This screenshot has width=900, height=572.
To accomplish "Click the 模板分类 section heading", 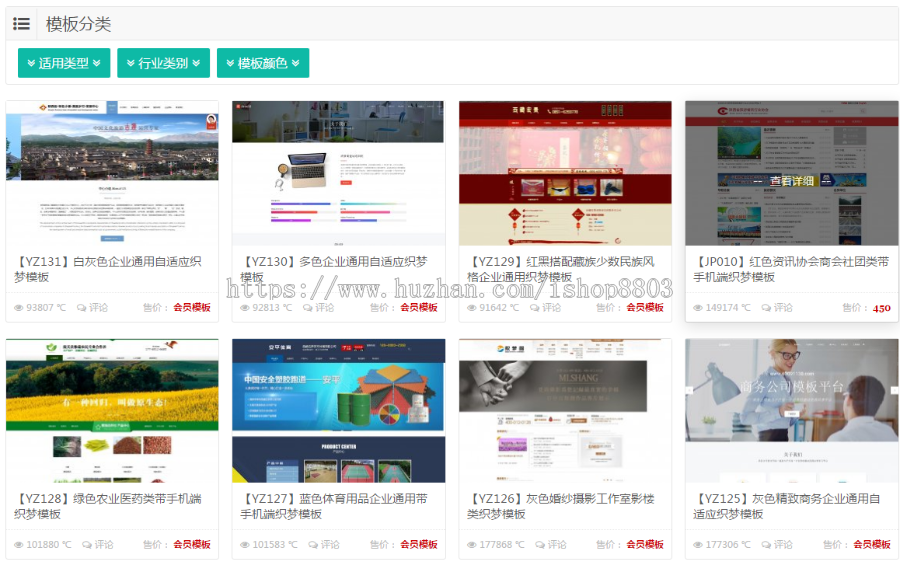I will [79, 24].
